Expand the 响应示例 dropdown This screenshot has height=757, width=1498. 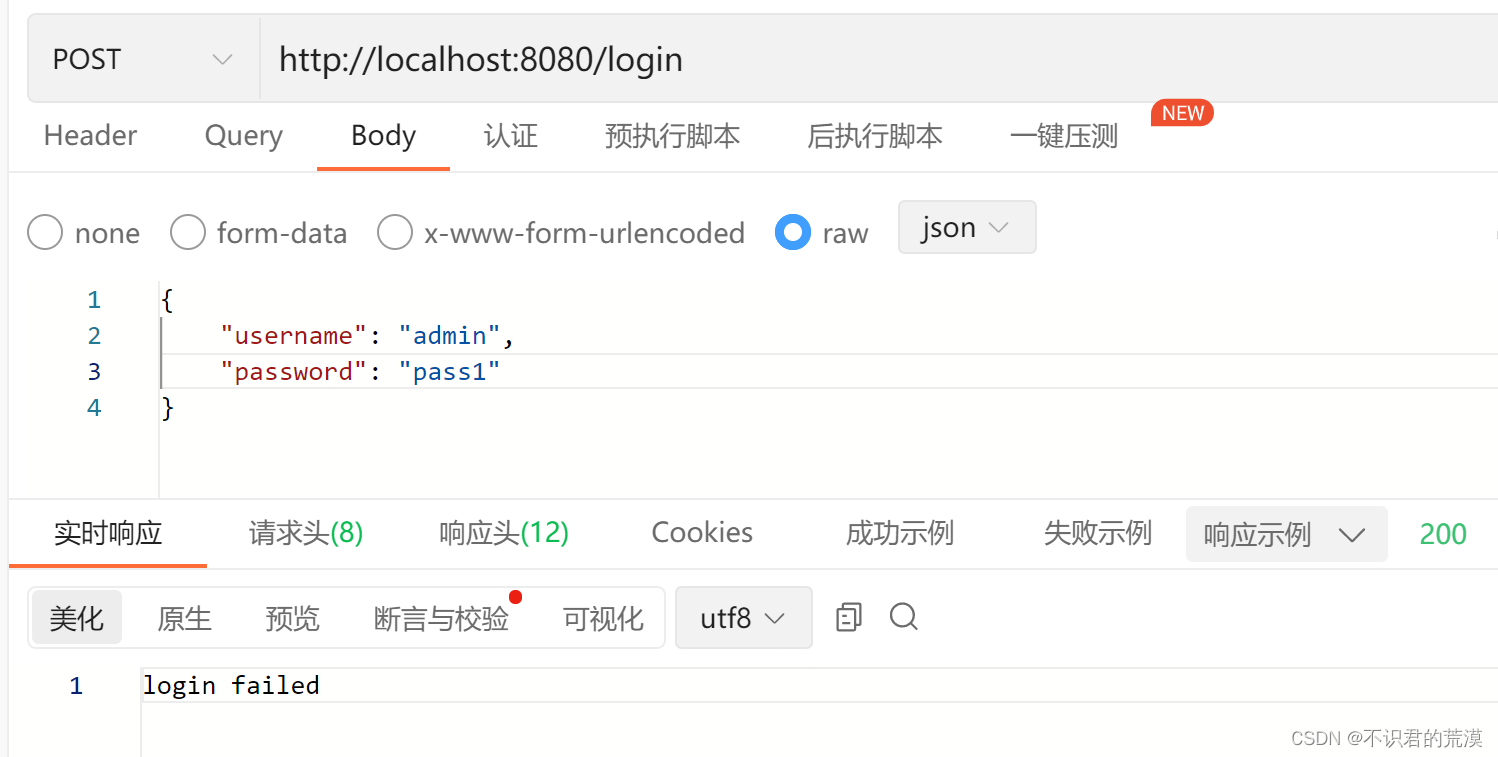[x=1286, y=534]
